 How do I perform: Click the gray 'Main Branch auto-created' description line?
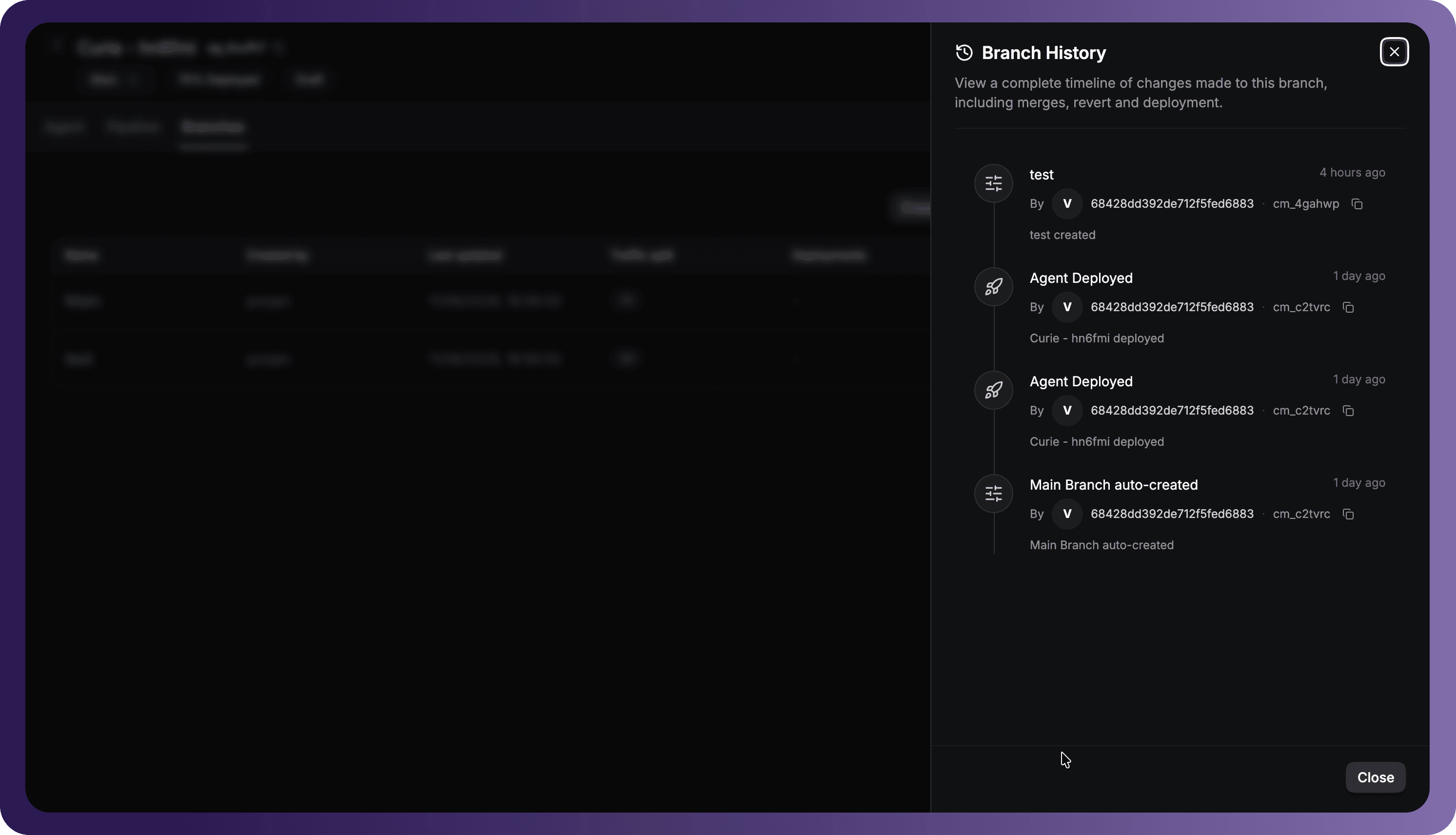click(x=1101, y=545)
